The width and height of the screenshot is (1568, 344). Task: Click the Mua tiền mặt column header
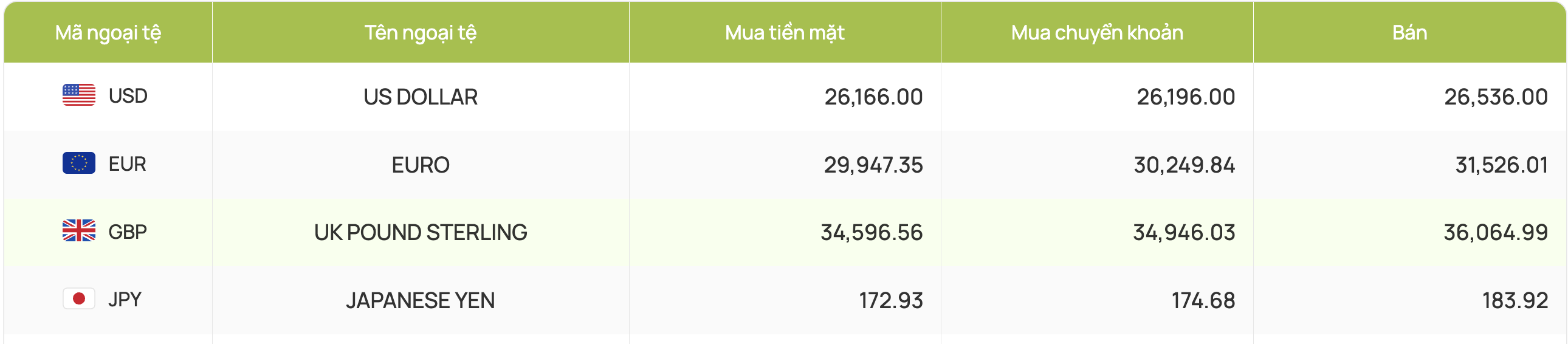click(x=785, y=32)
